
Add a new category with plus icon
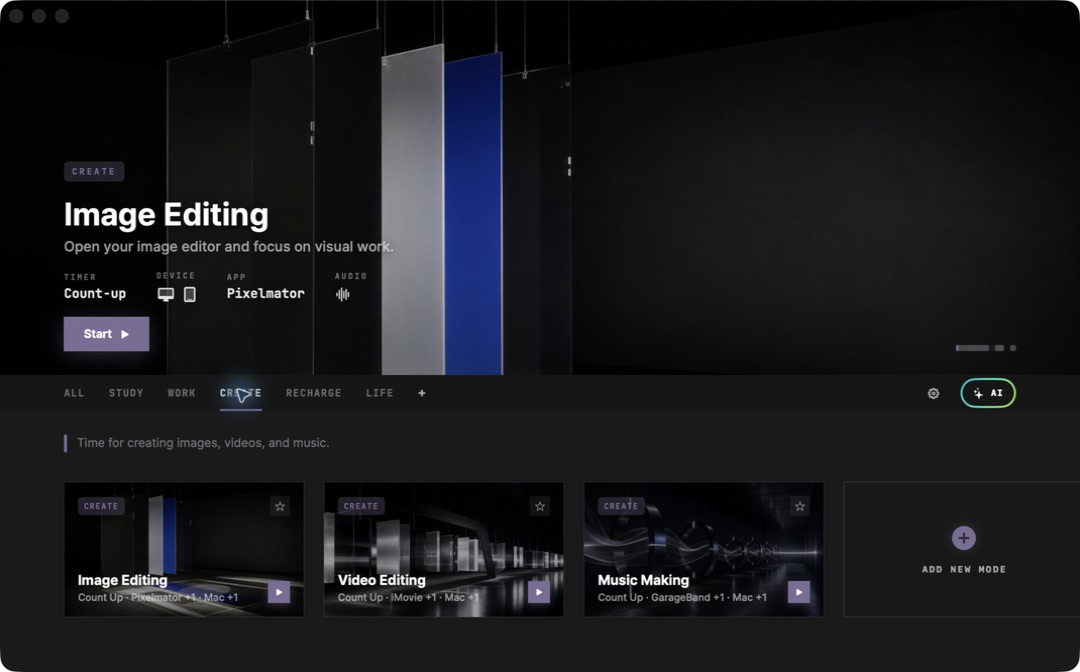[x=422, y=393]
